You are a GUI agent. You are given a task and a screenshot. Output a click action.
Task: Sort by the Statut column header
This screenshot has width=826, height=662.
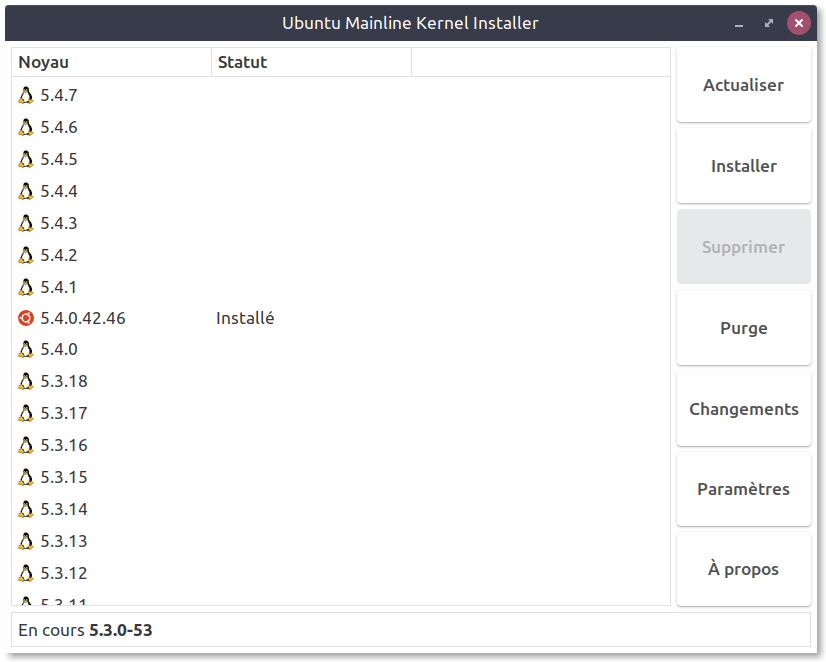coord(311,62)
